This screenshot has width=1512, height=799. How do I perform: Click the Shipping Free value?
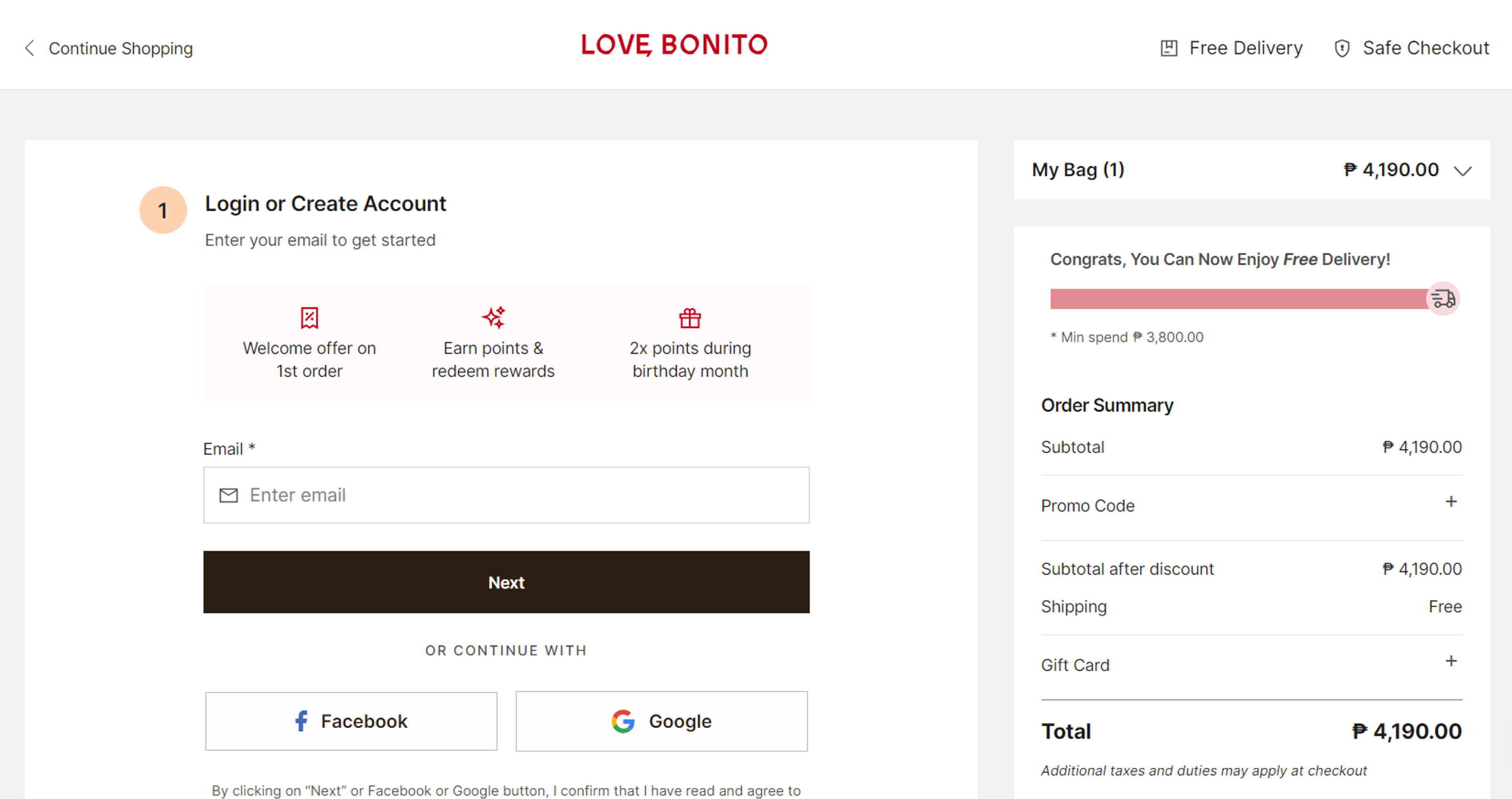1445,606
